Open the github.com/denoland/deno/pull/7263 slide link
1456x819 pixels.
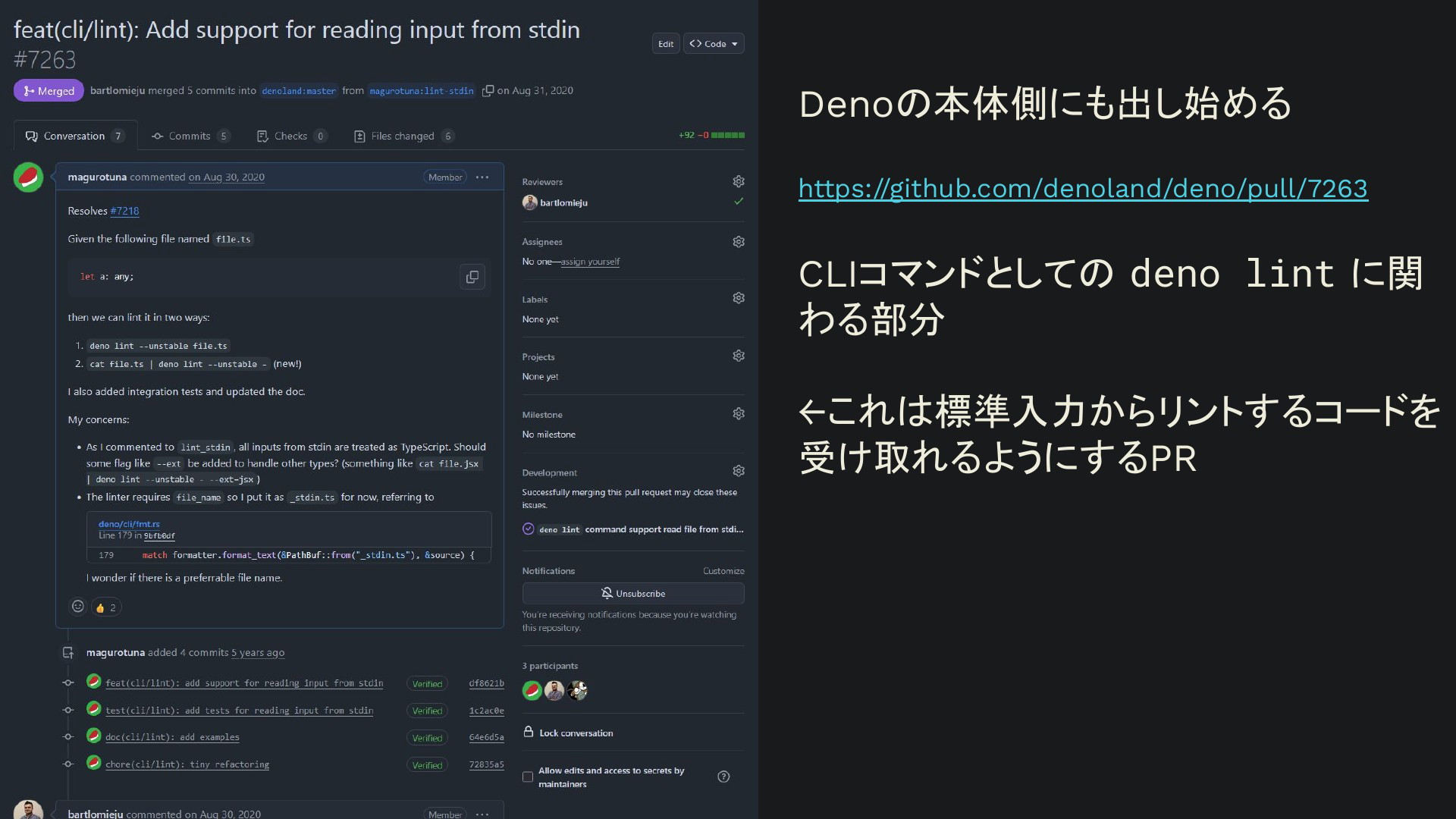click(1083, 188)
